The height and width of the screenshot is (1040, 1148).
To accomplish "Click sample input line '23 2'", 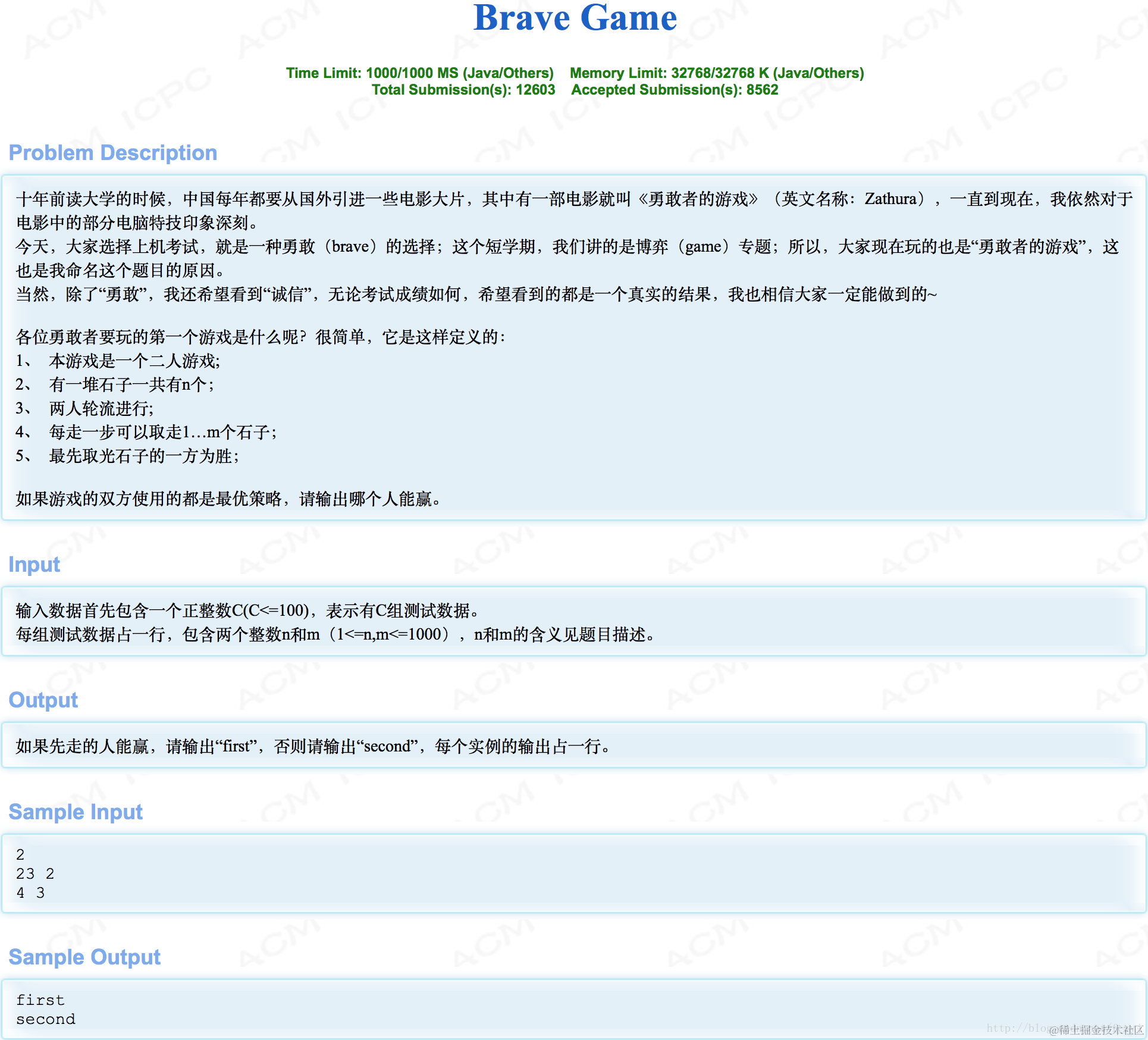I will click(35, 873).
